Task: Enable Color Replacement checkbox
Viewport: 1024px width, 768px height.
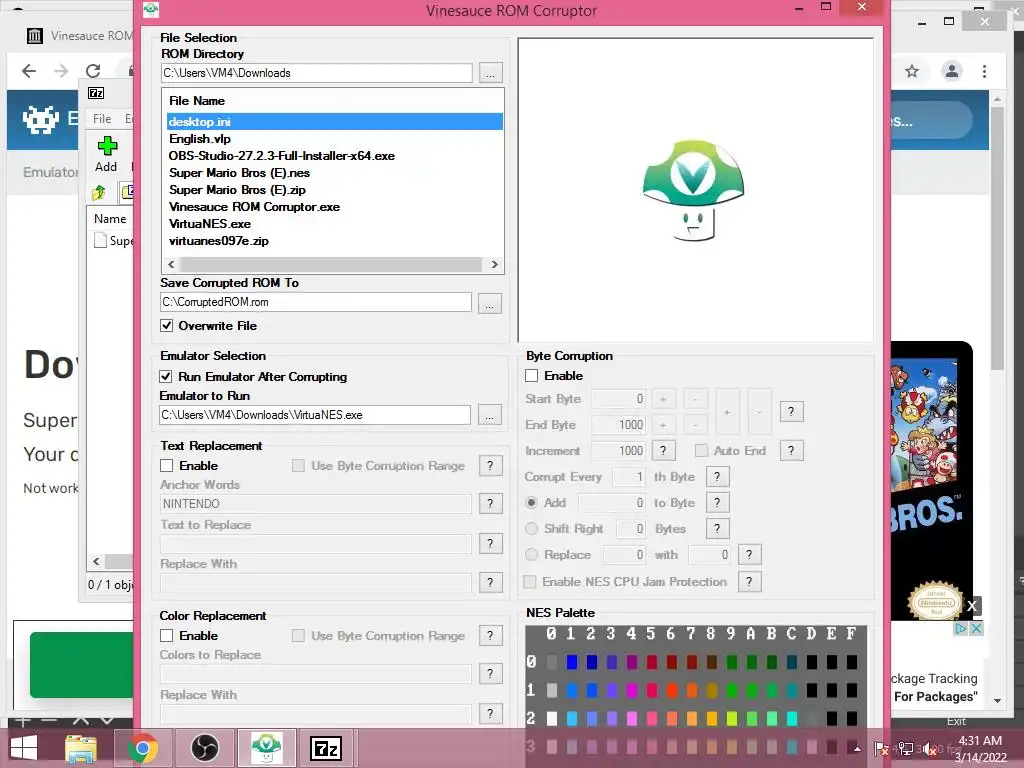Action: tap(167, 635)
